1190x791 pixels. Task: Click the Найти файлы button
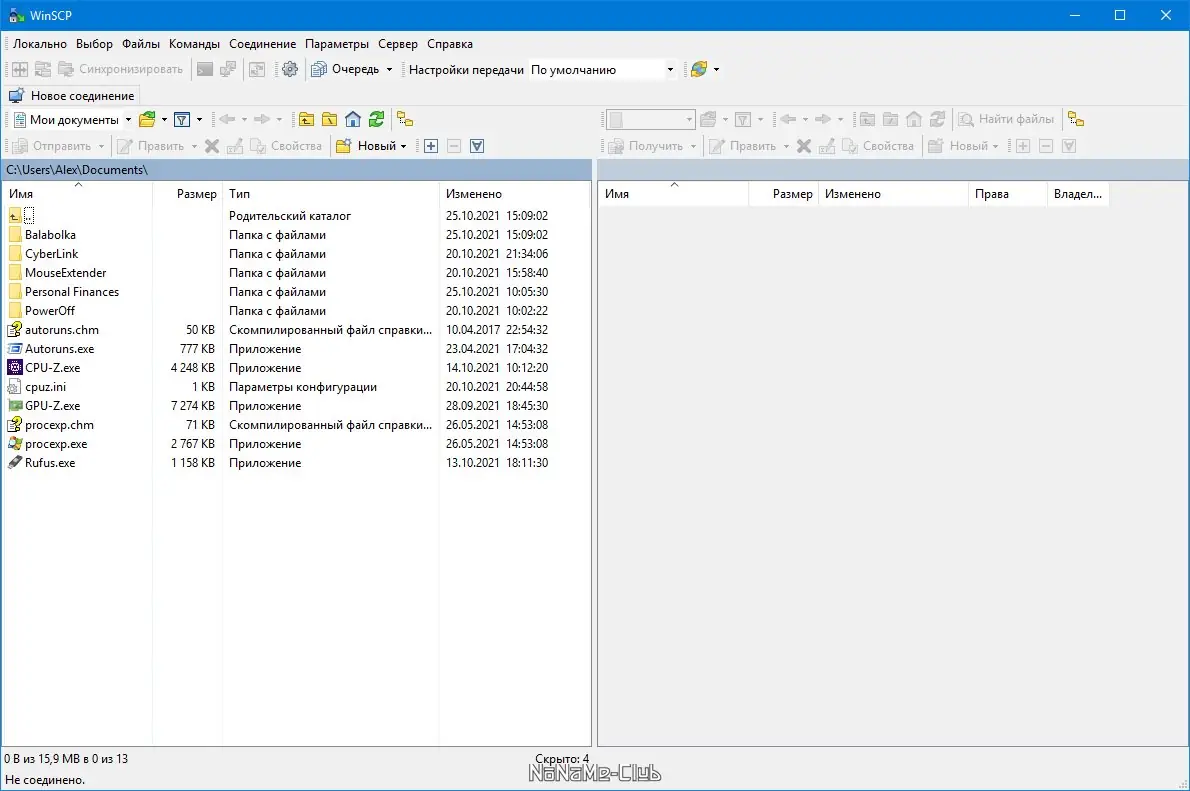1006,119
